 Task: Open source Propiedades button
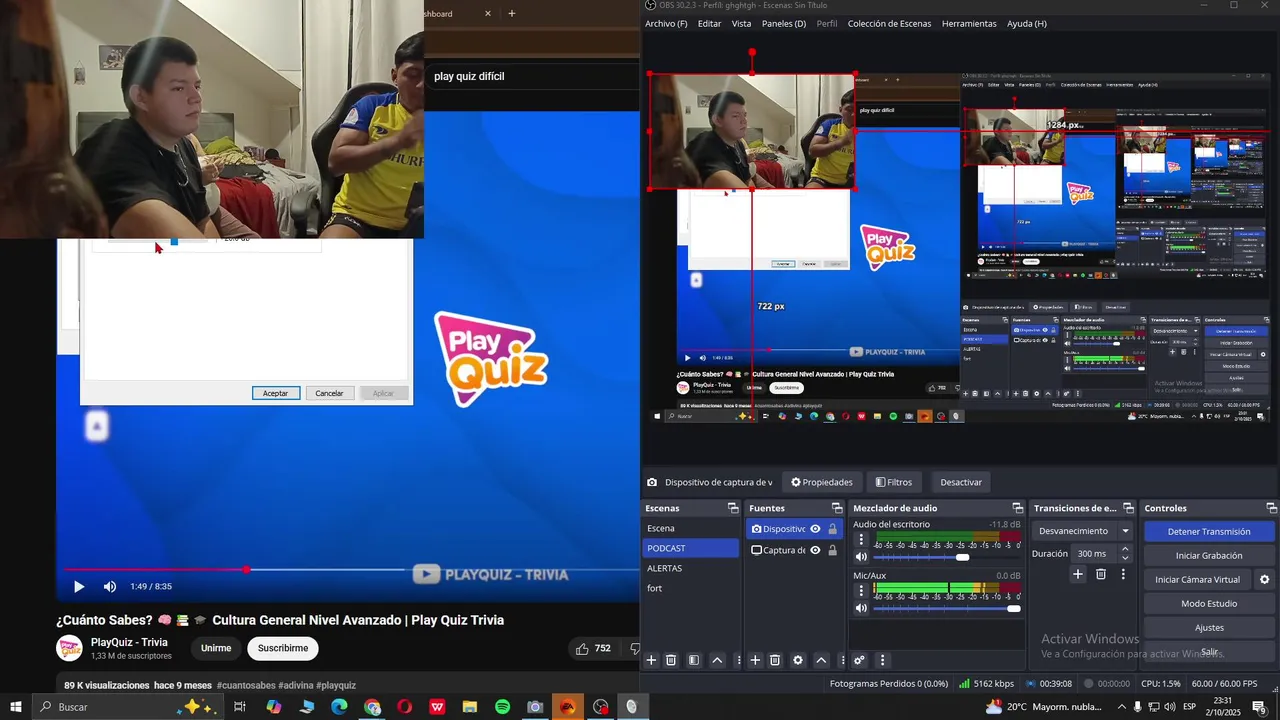(x=822, y=482)
